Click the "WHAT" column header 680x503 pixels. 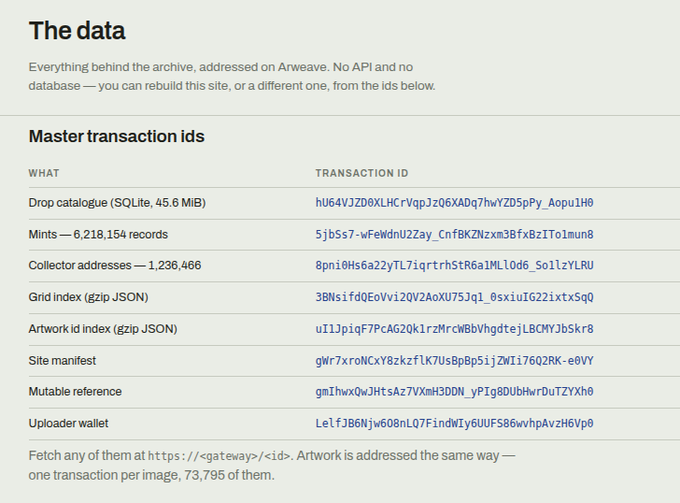click(44, 173)
